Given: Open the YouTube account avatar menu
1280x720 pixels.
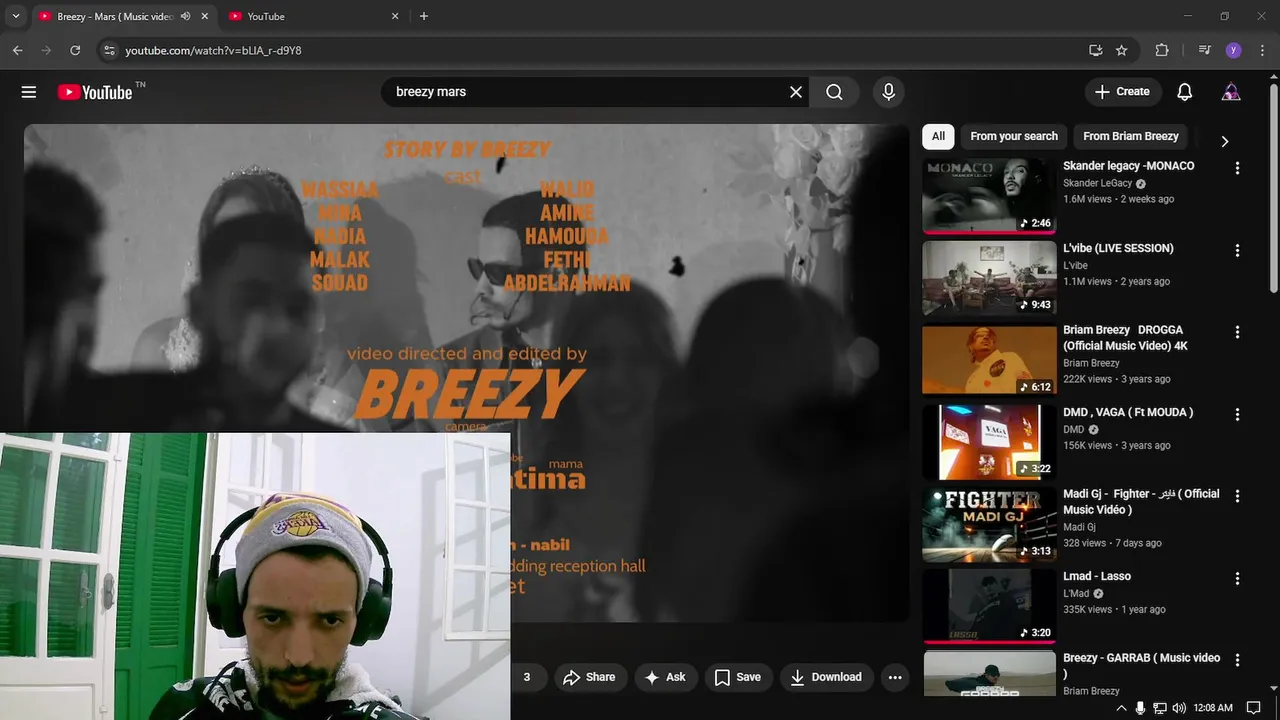Looking at the screenshot, I should pos(1231,92).
